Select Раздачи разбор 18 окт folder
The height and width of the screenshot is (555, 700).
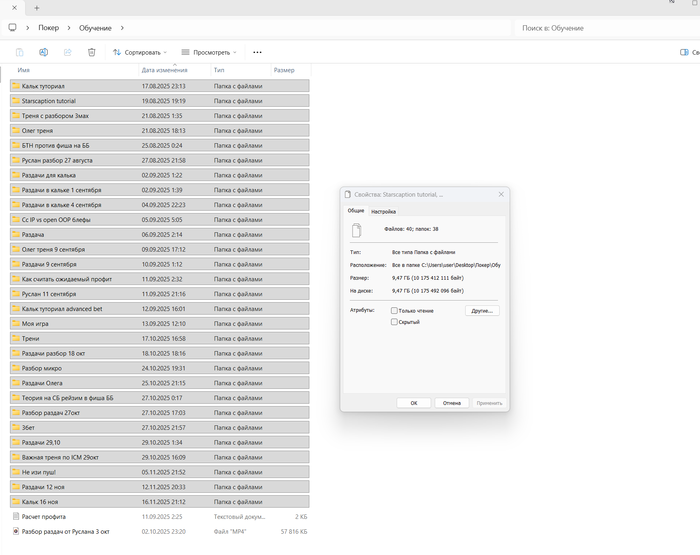[159, 353]
